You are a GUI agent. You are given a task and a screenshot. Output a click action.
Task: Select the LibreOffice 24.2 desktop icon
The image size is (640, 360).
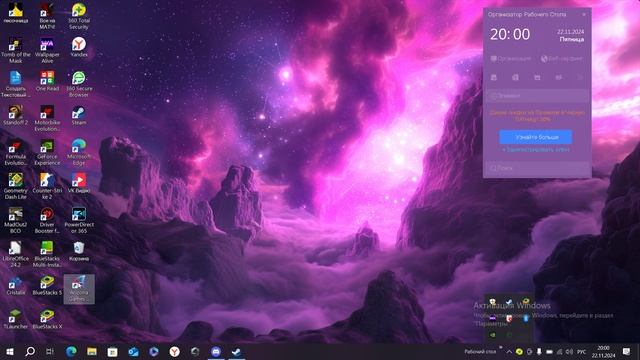coord(16,254)
